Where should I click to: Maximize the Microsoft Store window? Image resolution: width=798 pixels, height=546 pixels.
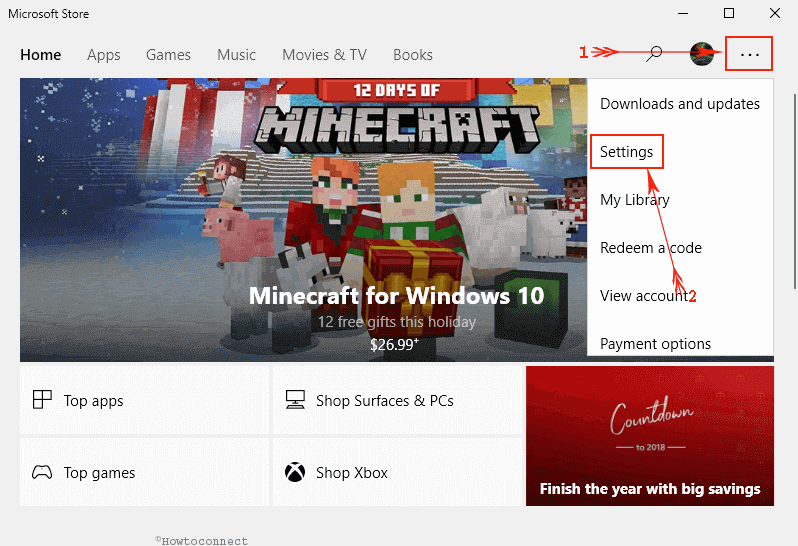(x=729, y=13)
